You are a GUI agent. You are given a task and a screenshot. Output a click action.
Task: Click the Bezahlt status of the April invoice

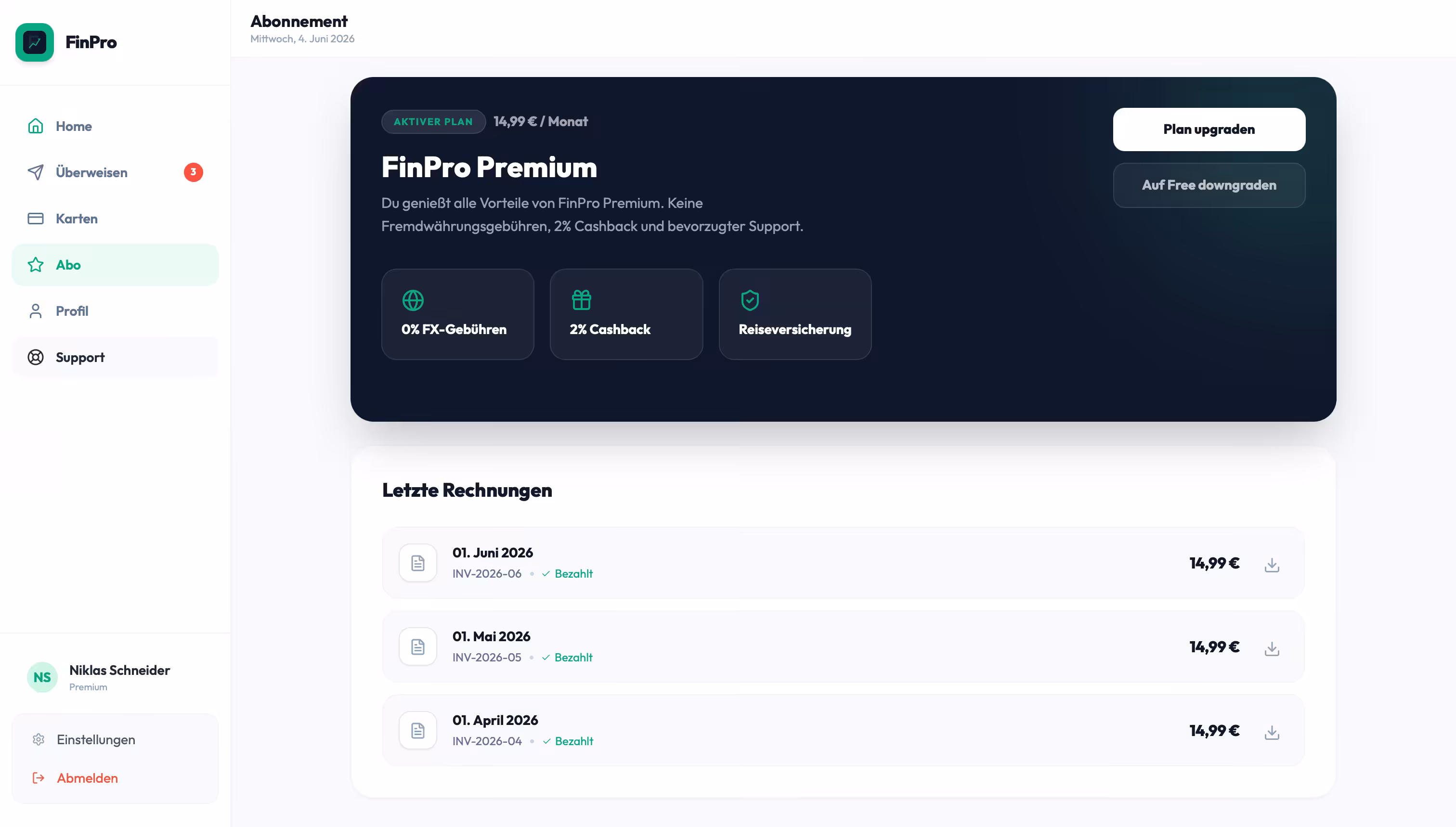tap(568, 741)
